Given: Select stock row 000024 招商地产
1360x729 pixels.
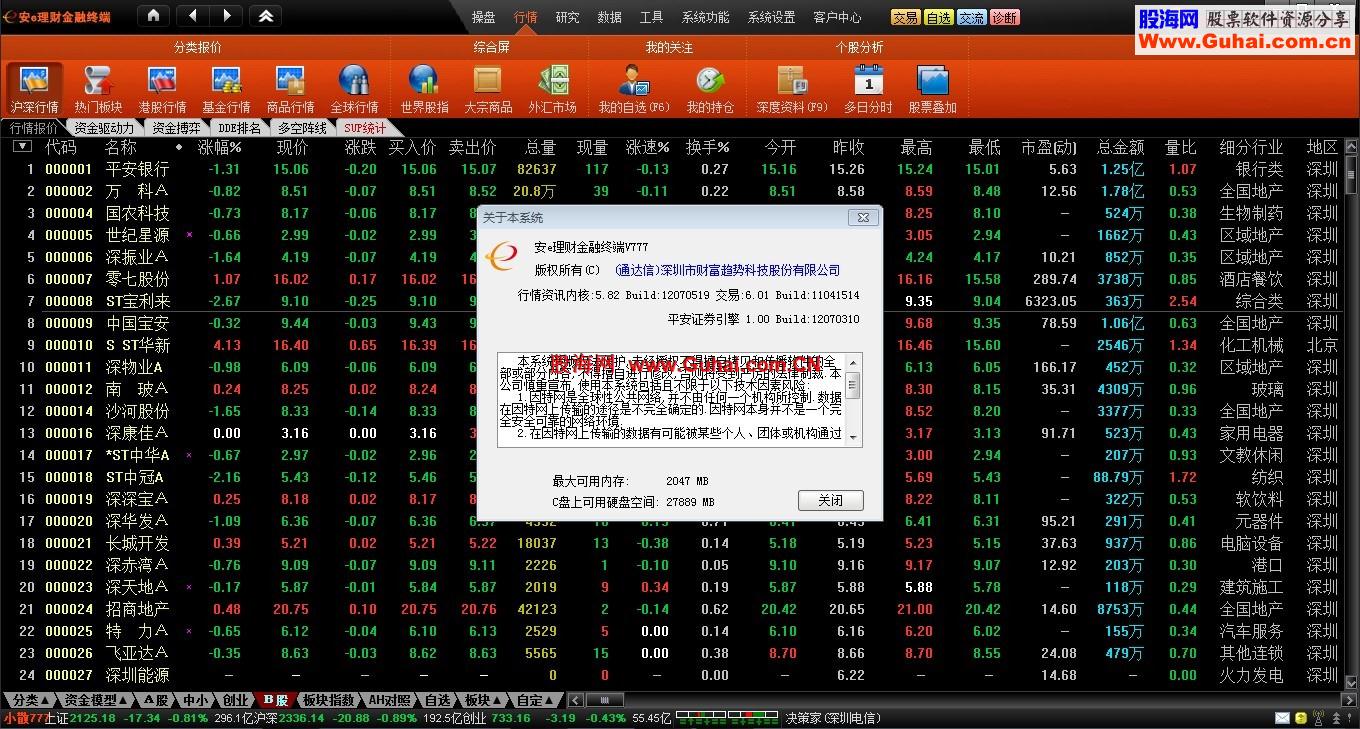Looking at the screenshot, I should click(672, 609).
